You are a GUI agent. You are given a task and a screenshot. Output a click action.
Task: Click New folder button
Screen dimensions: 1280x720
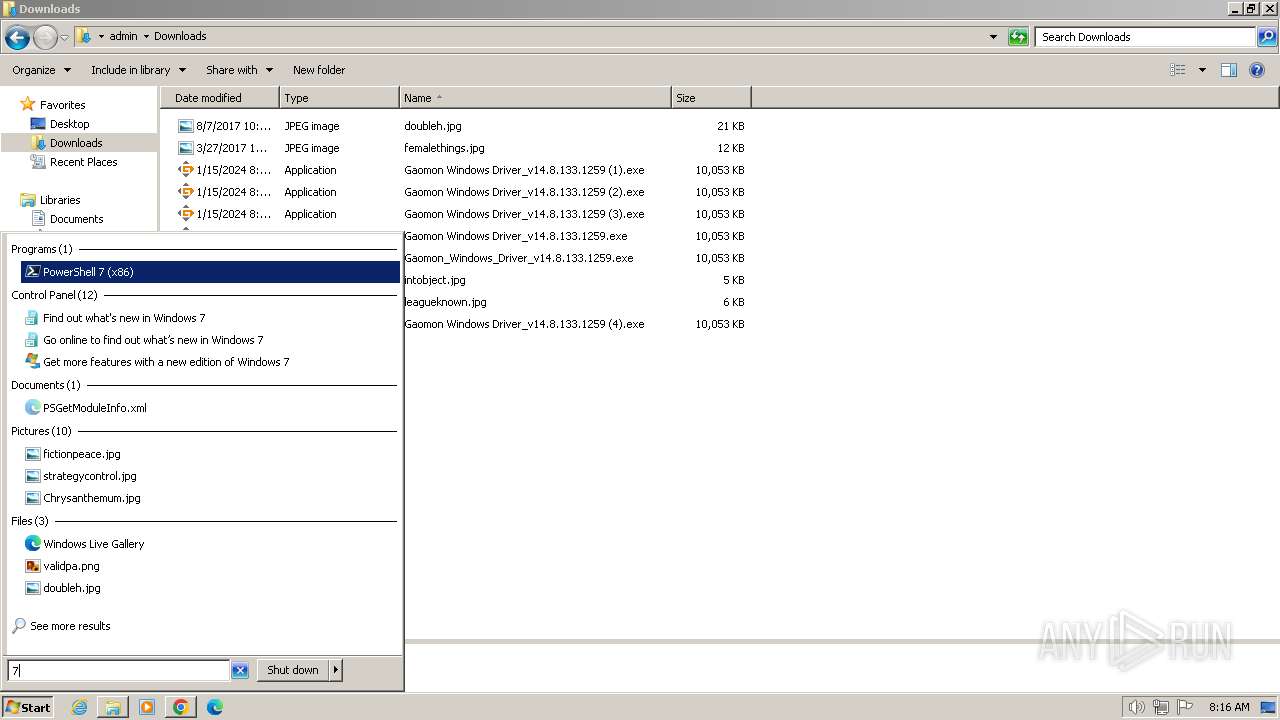319,70
